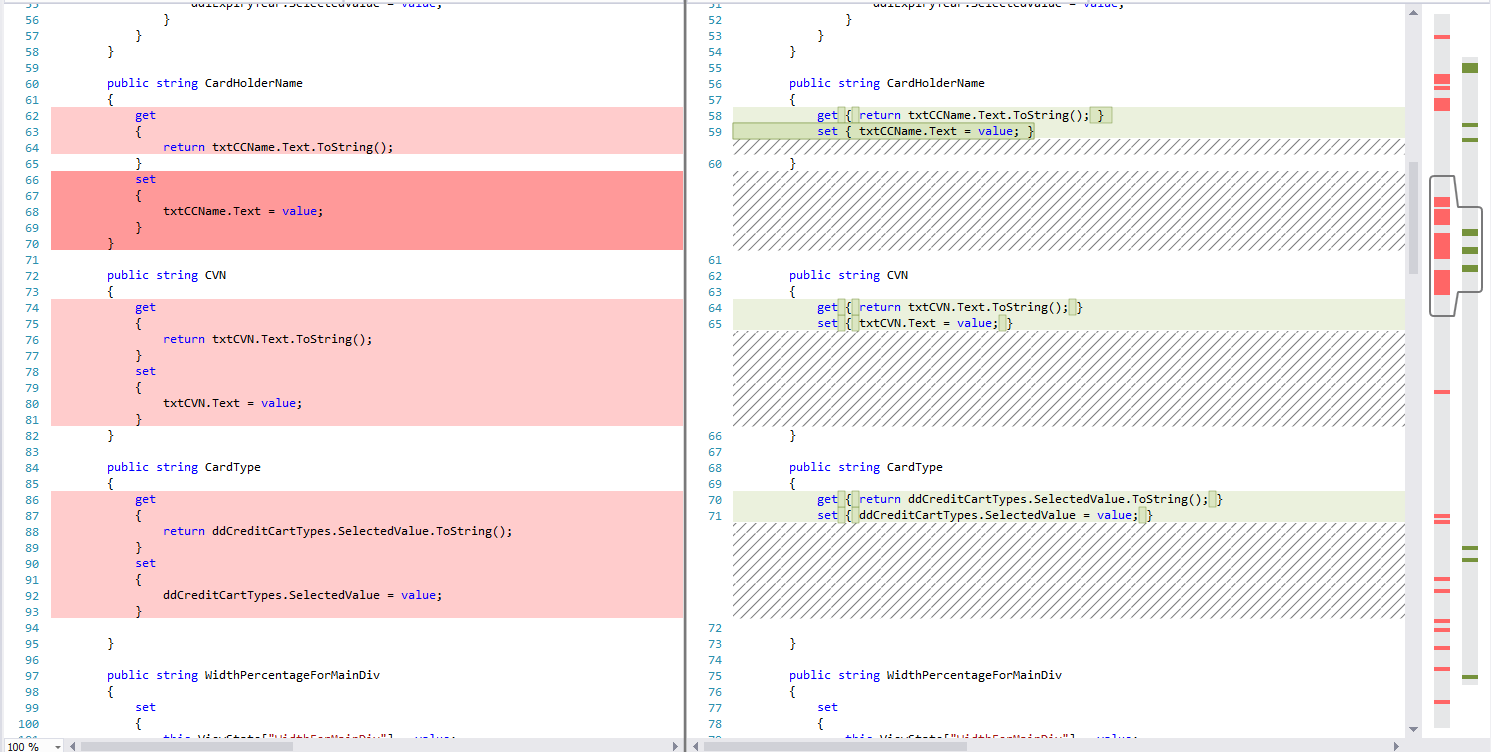Click 'public string CardType' in the left pane
The height and width of the screenshot is (752, 1491).
(184, 467)
